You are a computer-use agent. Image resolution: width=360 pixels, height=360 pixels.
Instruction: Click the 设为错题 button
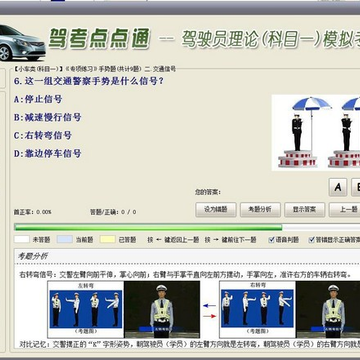(216, 210)
